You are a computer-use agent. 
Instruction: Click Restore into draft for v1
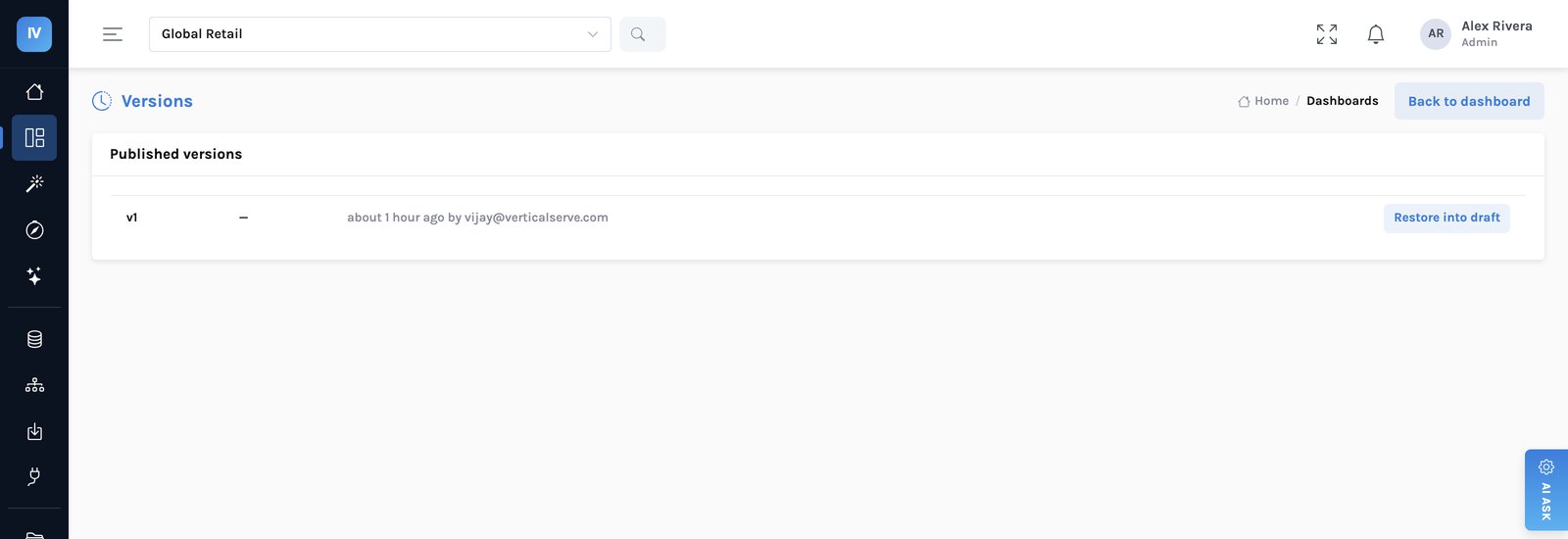(x=1446, y=218)
